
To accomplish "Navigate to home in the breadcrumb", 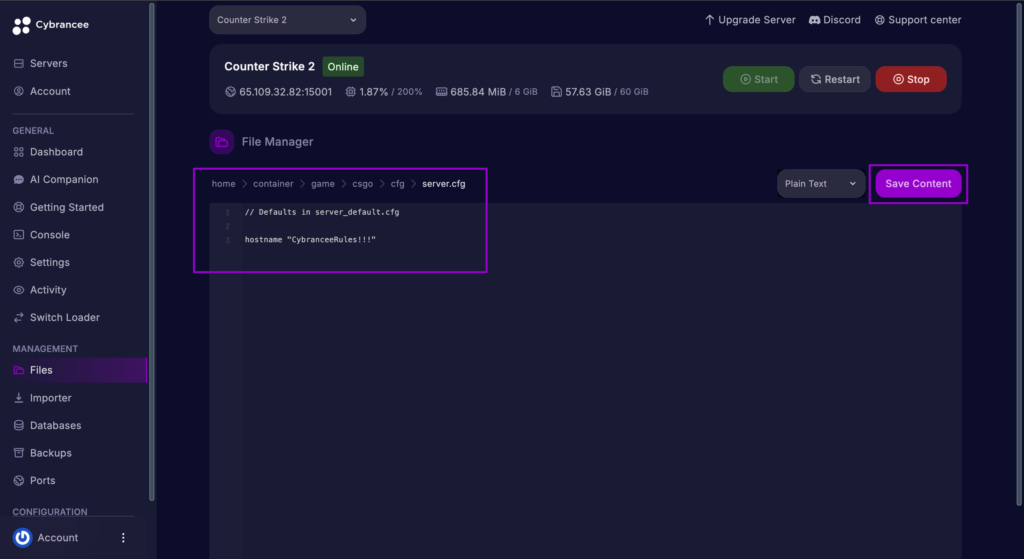I will point(223,184).
